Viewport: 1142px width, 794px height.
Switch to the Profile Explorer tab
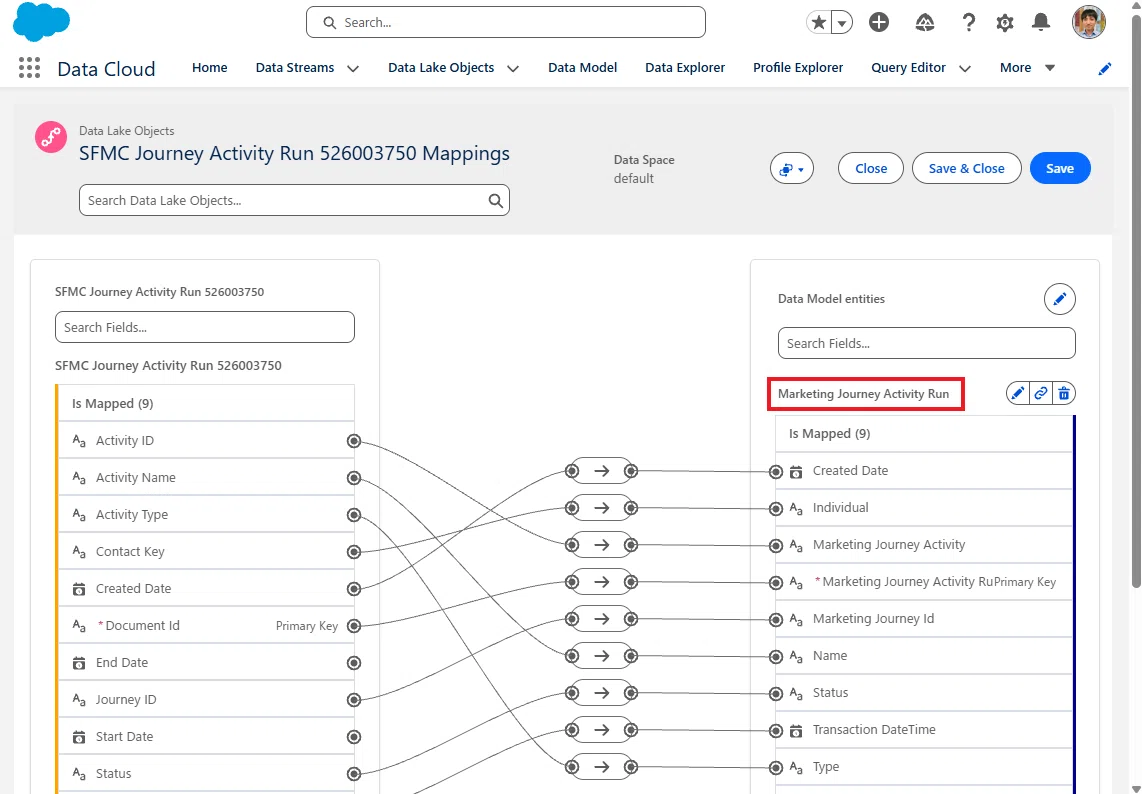[x=798, y=68]
